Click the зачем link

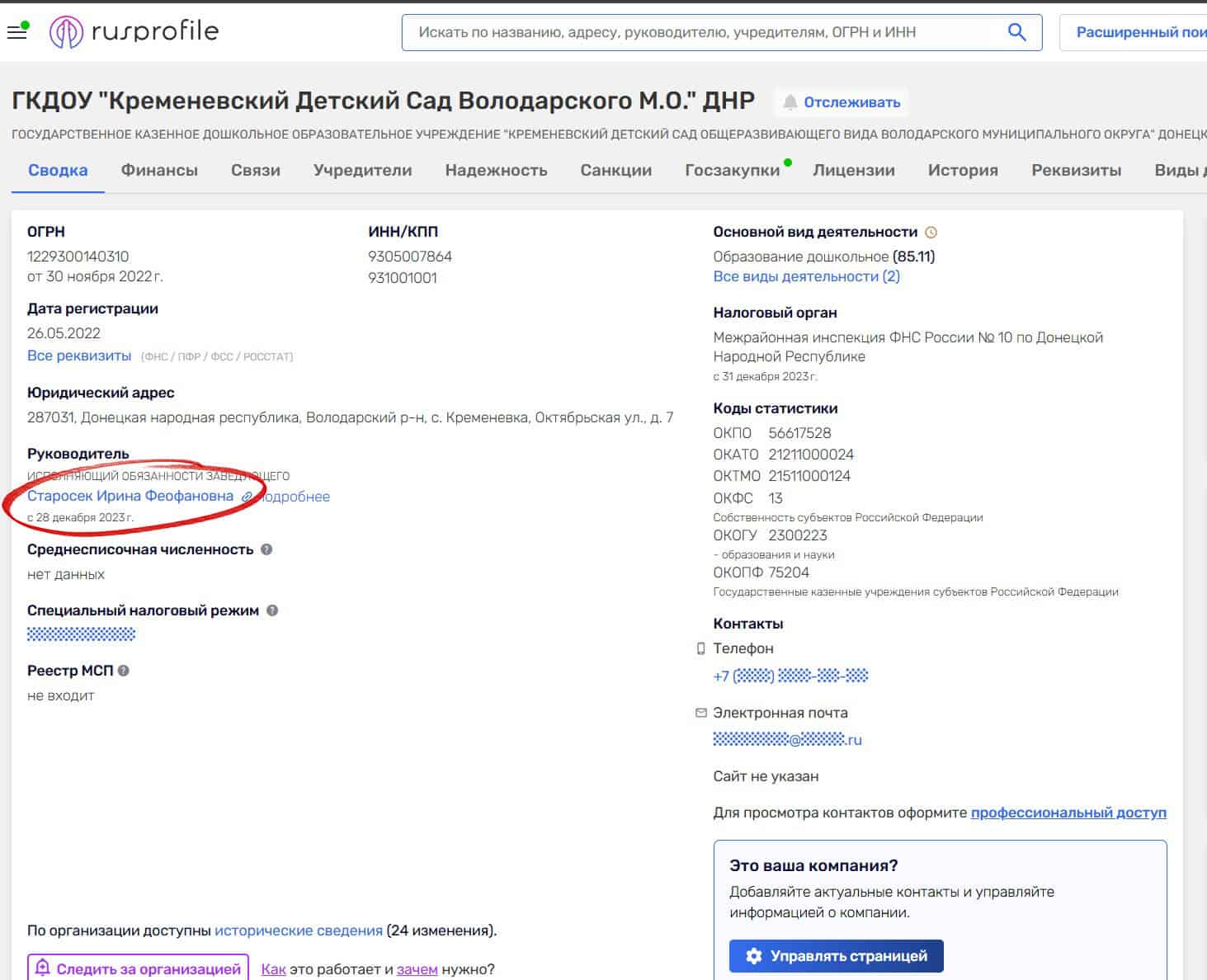[417, 969]
